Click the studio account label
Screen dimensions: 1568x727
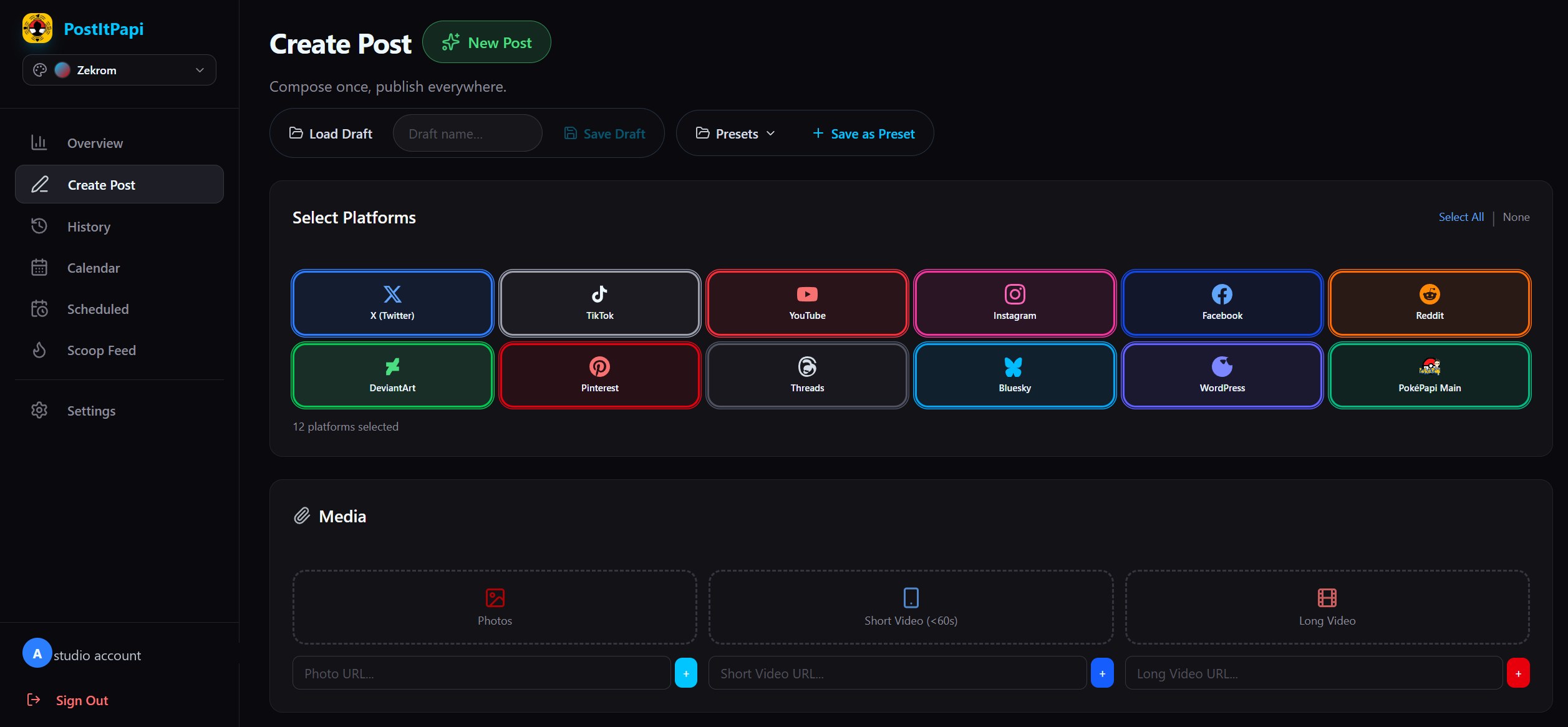(x=97, y=655)
